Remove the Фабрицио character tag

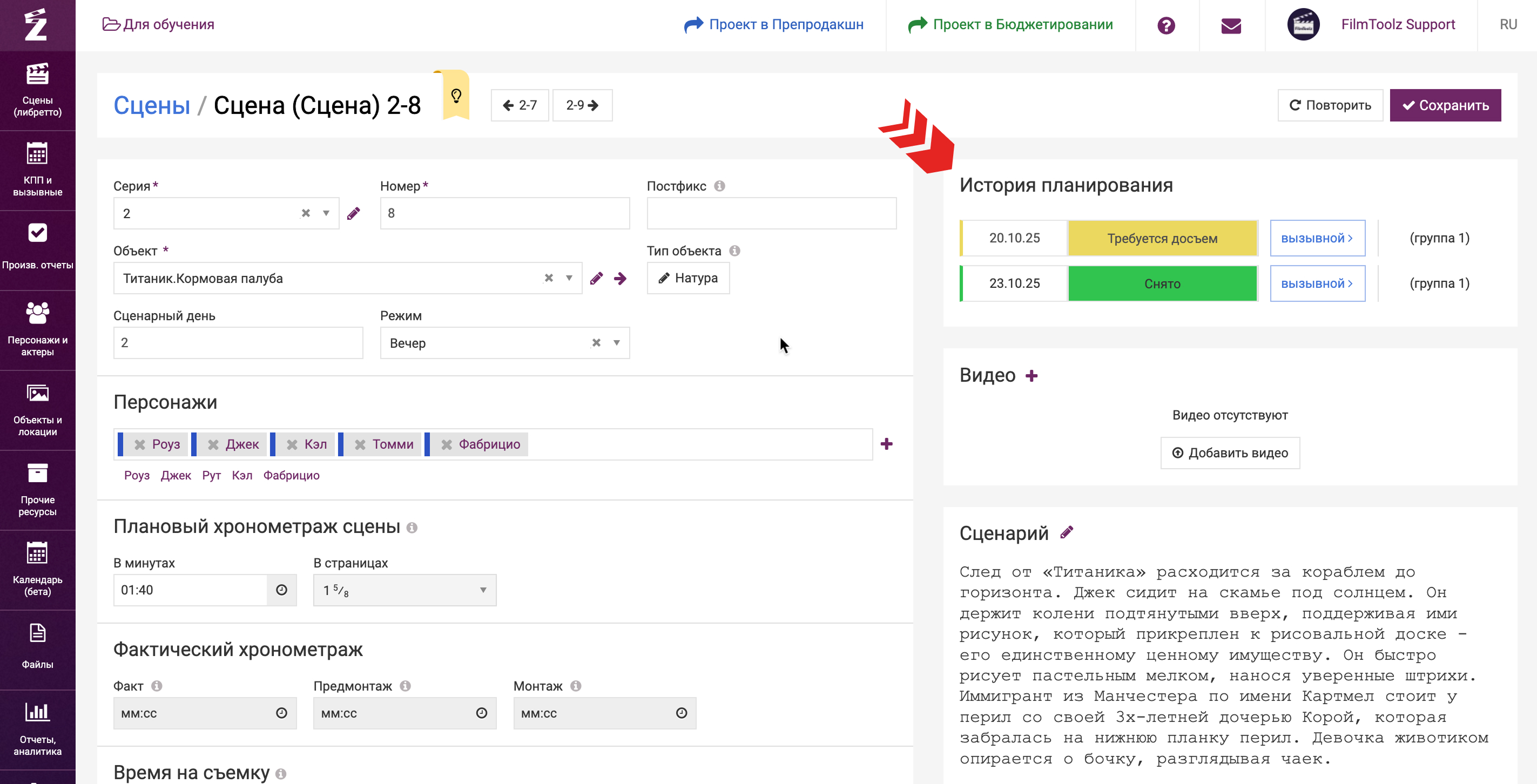coord(446,444)
